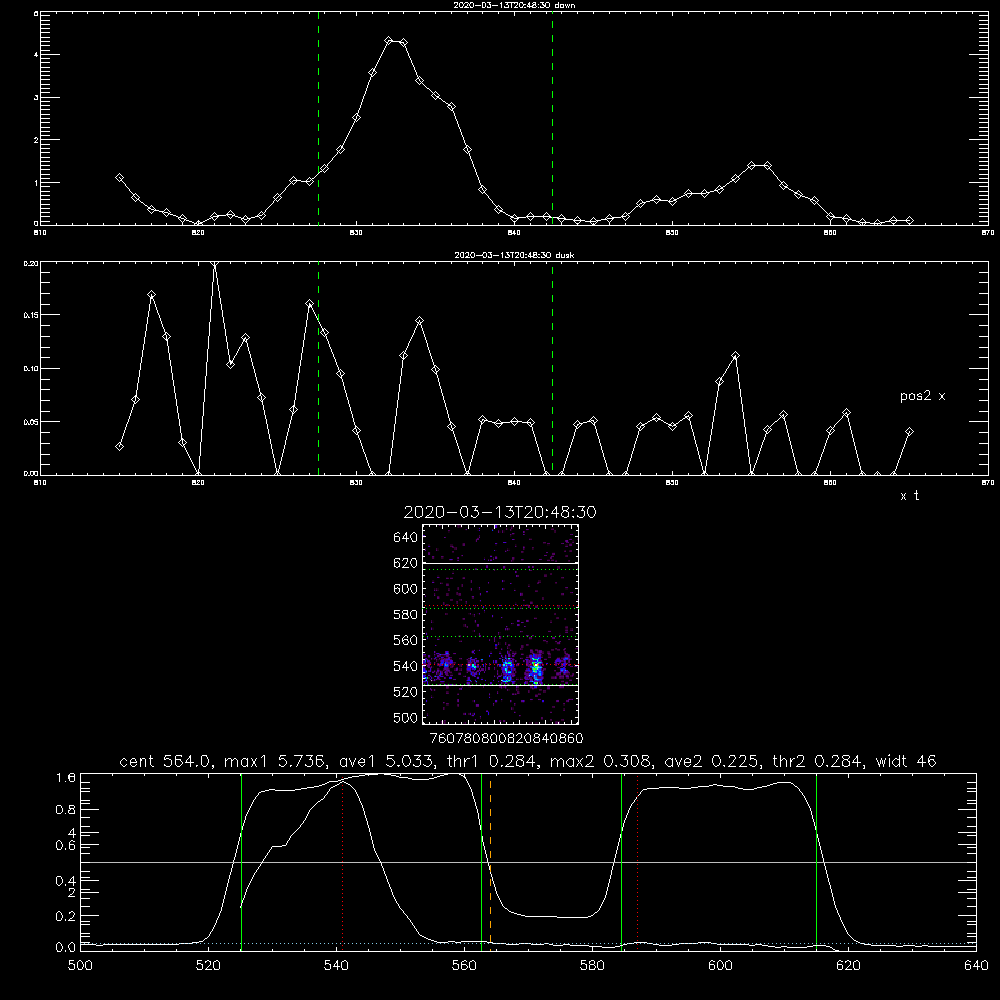Click the timestamp title above the spectrogram image
Image resolution: width=1000 pixels, height=1000 pixels.
(500, 512)
